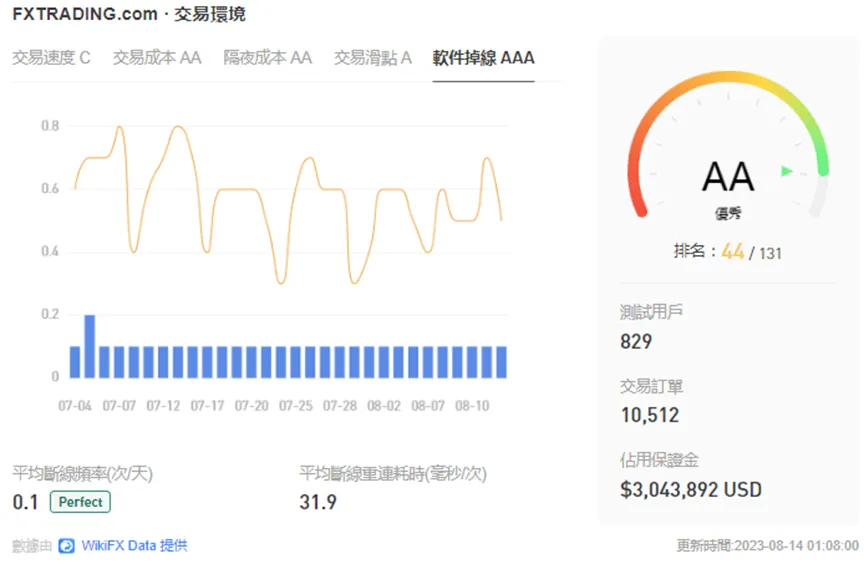Click the 0.4 y-axis label
The image size is (864, 564).
50,251
